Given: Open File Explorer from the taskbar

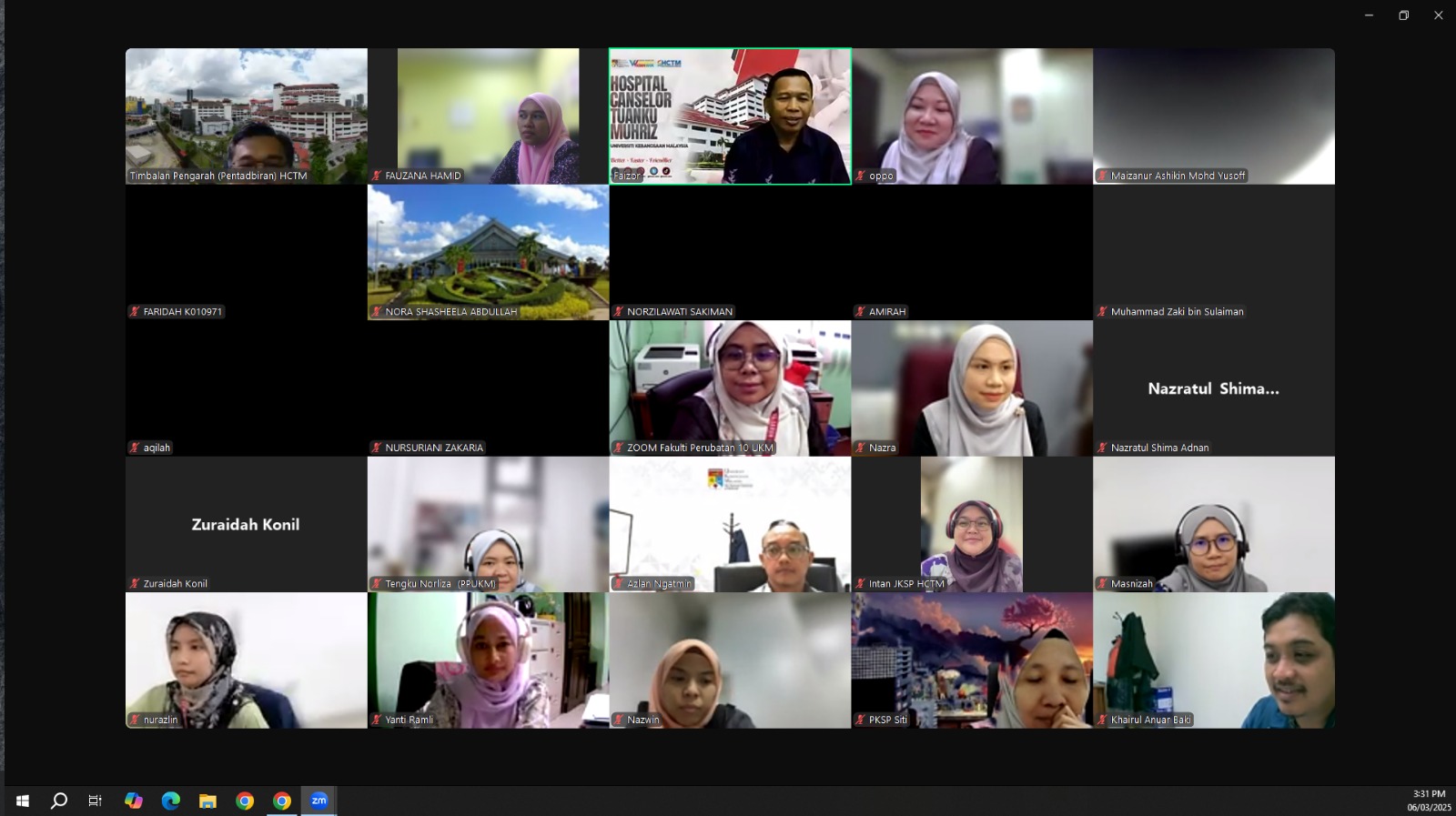Looking at the screenshot, I should (x=208, y=801).
